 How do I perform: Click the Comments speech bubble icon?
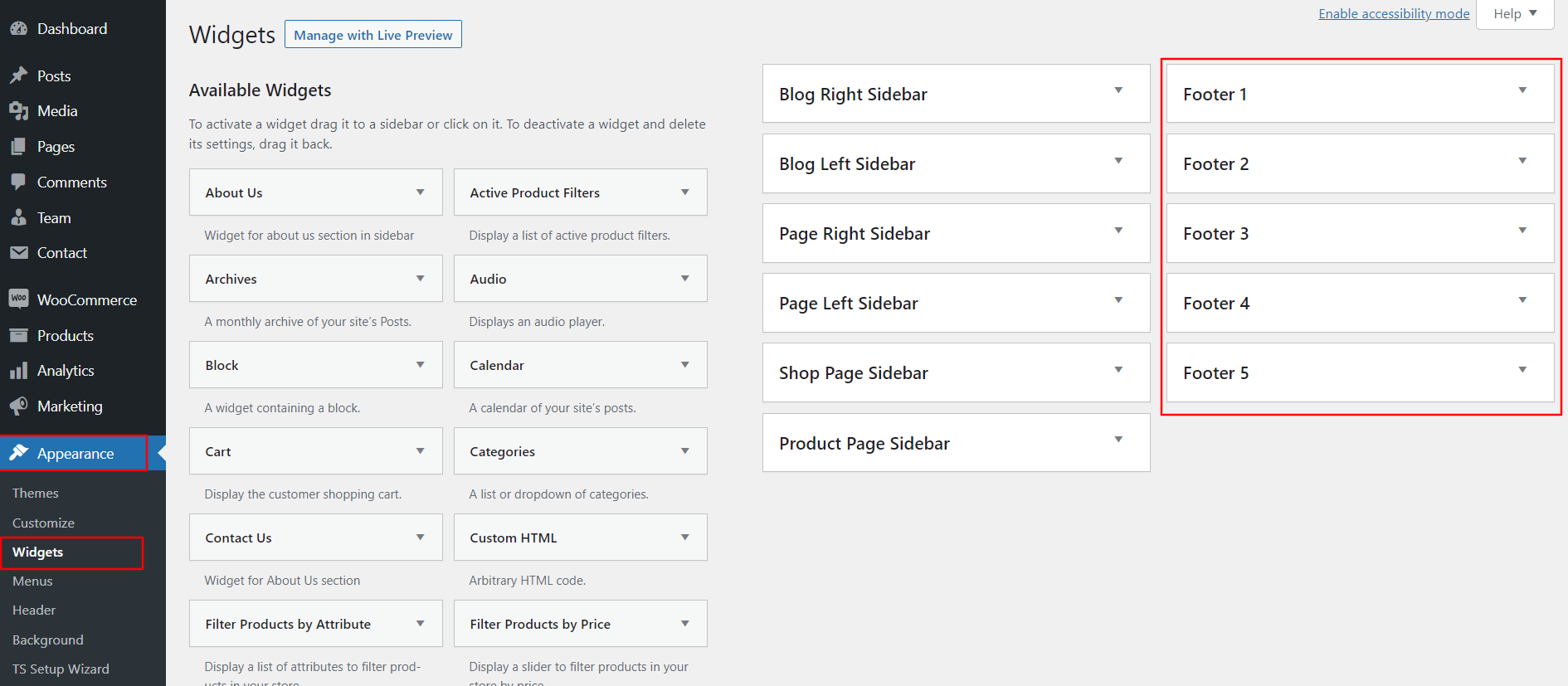click(18, 182)
